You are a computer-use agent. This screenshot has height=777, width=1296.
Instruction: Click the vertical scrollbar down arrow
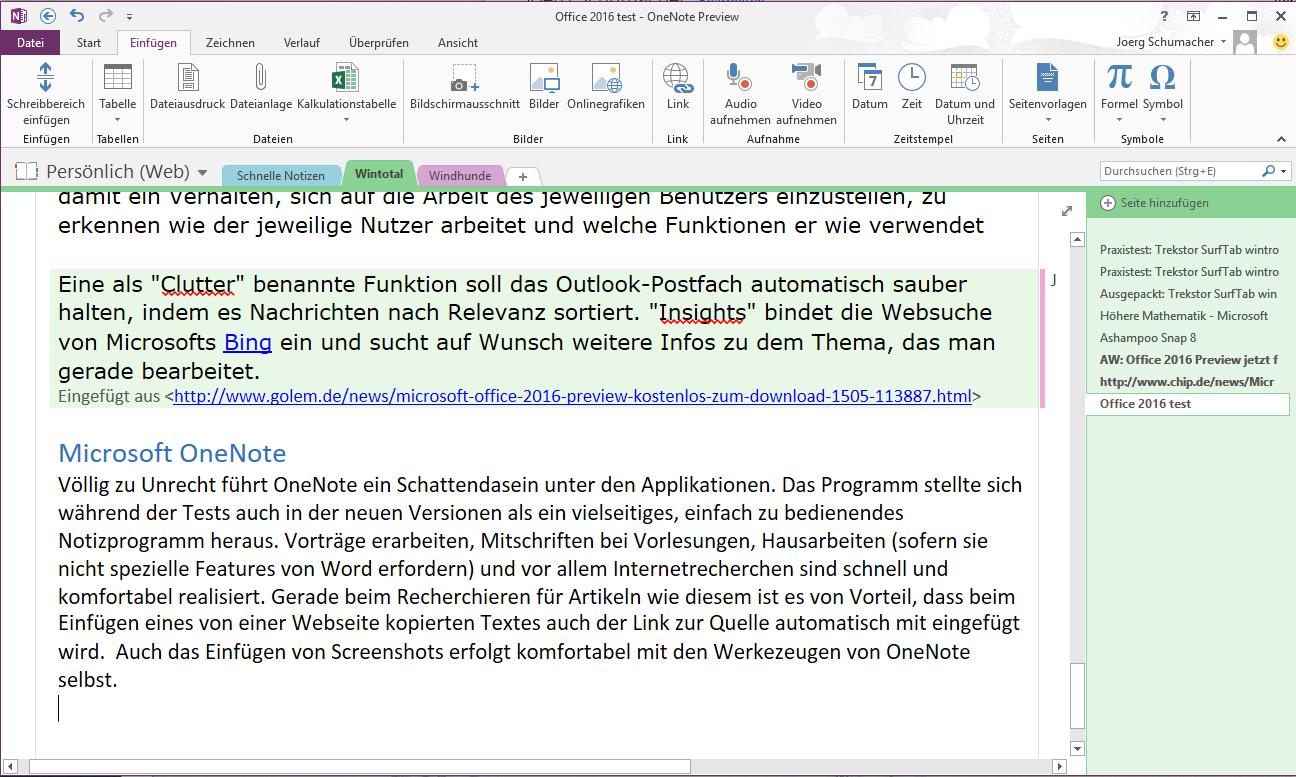[1077, 748]
